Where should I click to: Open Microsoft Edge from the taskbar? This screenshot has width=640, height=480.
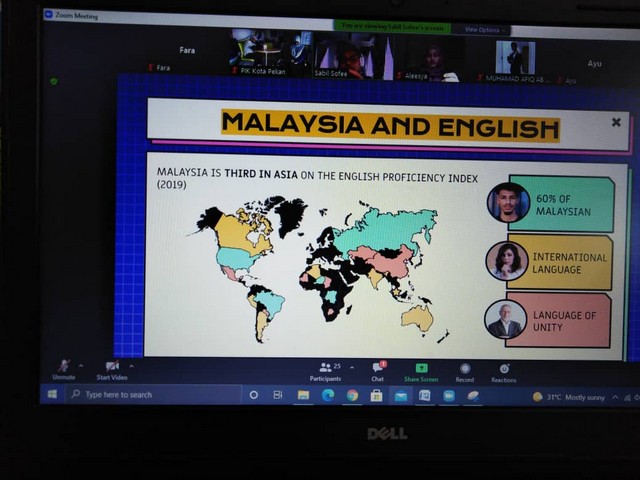pyautogui.click(x=328, y=395)
